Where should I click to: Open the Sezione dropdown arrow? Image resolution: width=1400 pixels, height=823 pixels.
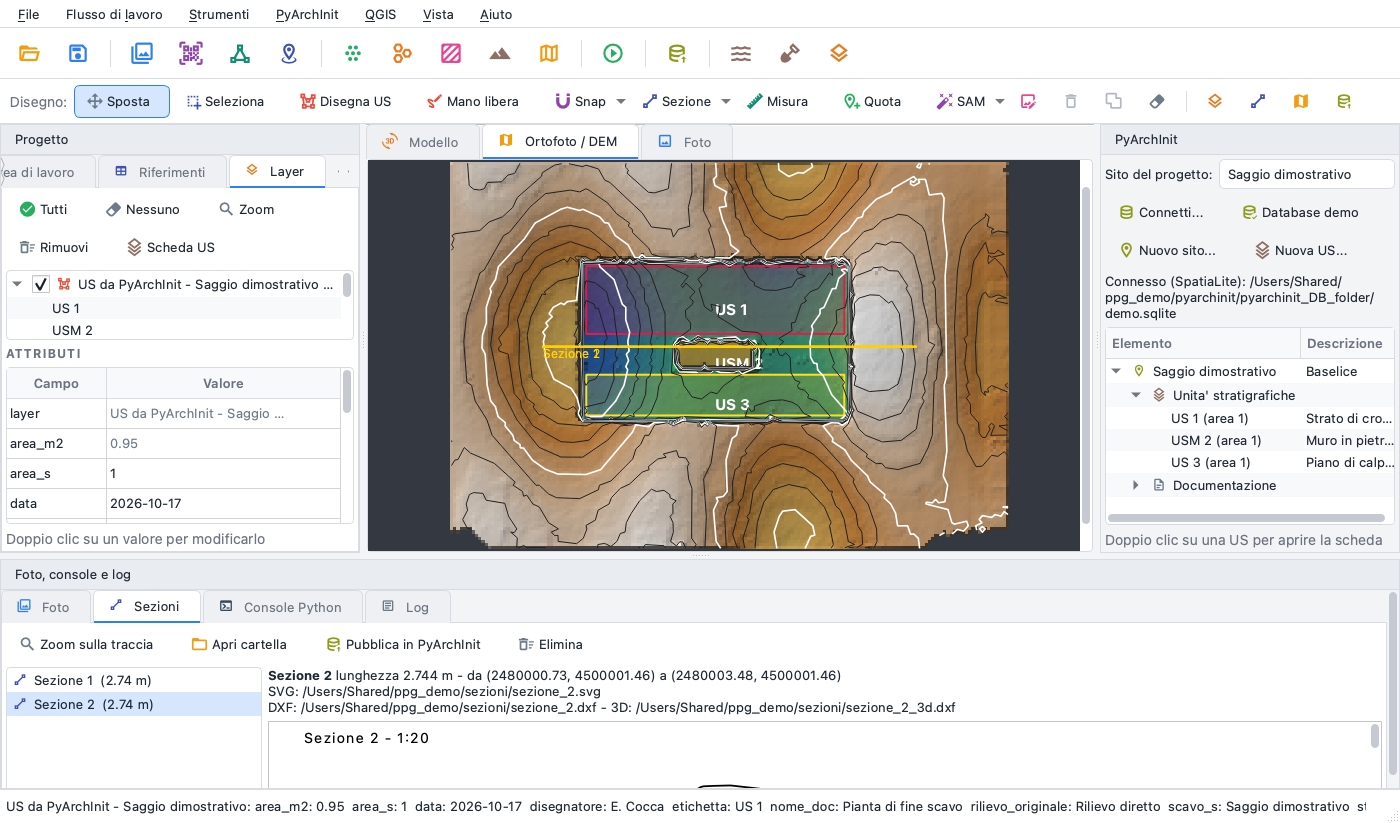(726, 101)
